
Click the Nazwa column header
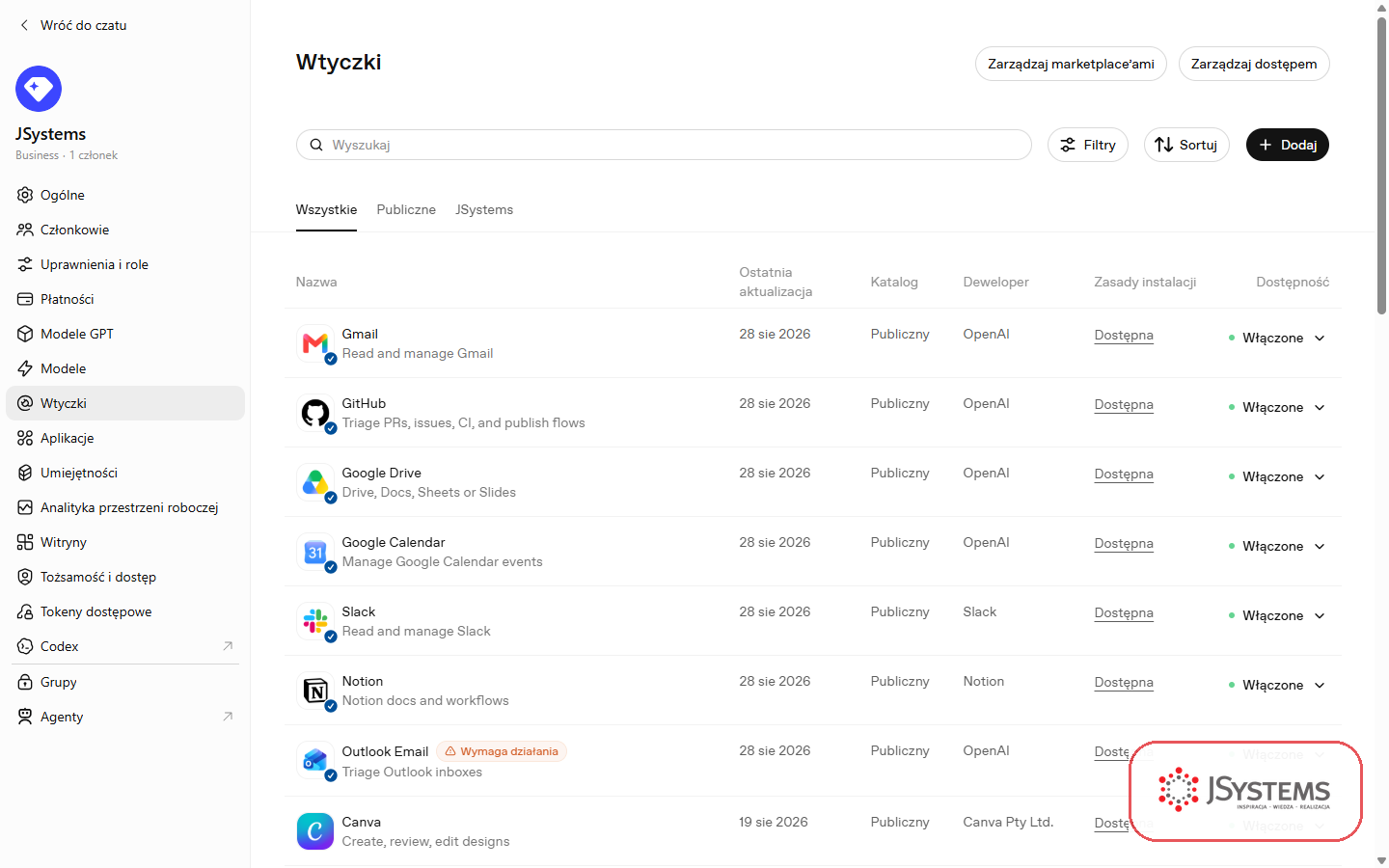(x=316, y=282)
